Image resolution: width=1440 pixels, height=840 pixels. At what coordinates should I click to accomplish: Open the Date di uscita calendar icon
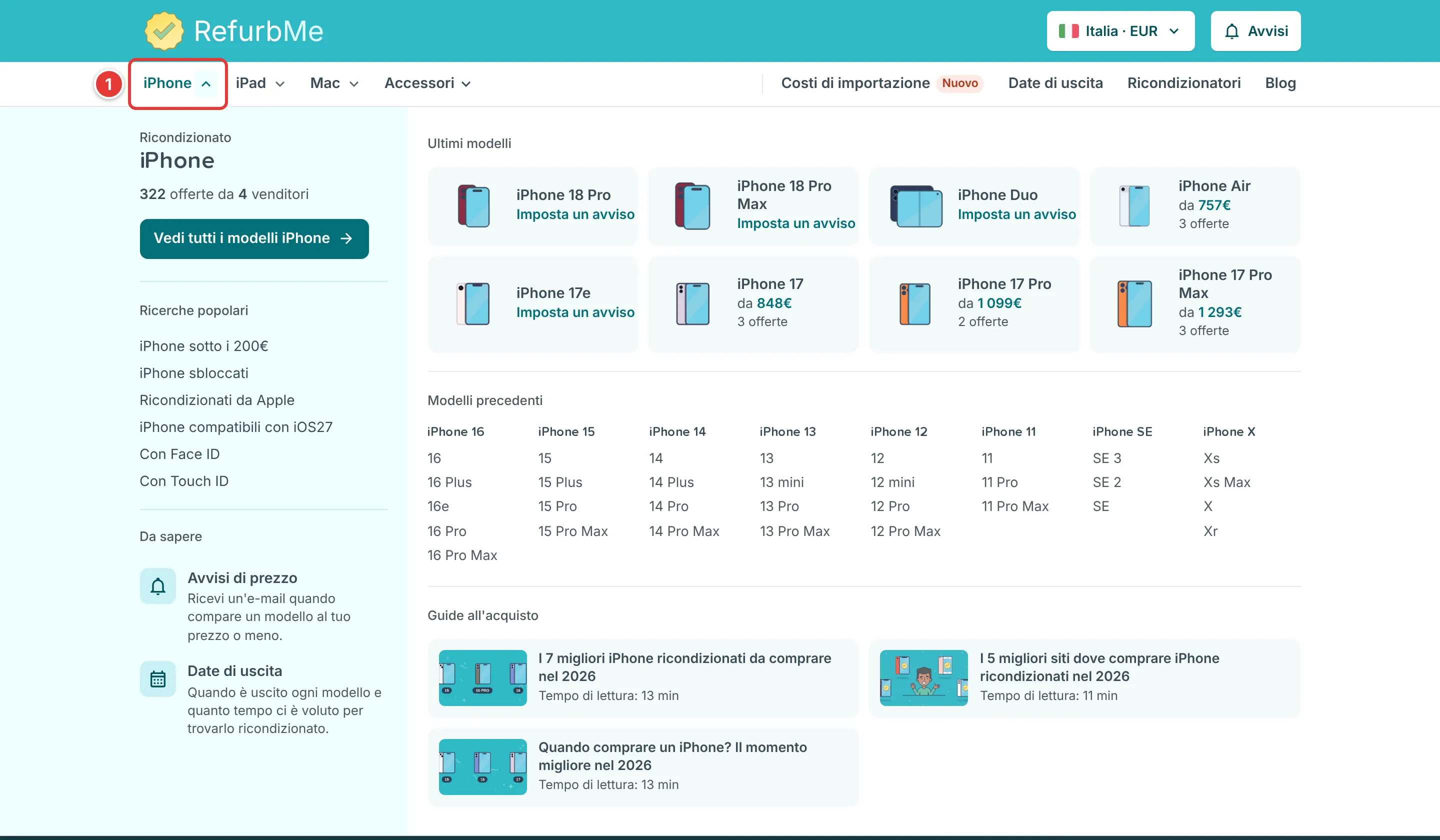[x=157, y=679]
